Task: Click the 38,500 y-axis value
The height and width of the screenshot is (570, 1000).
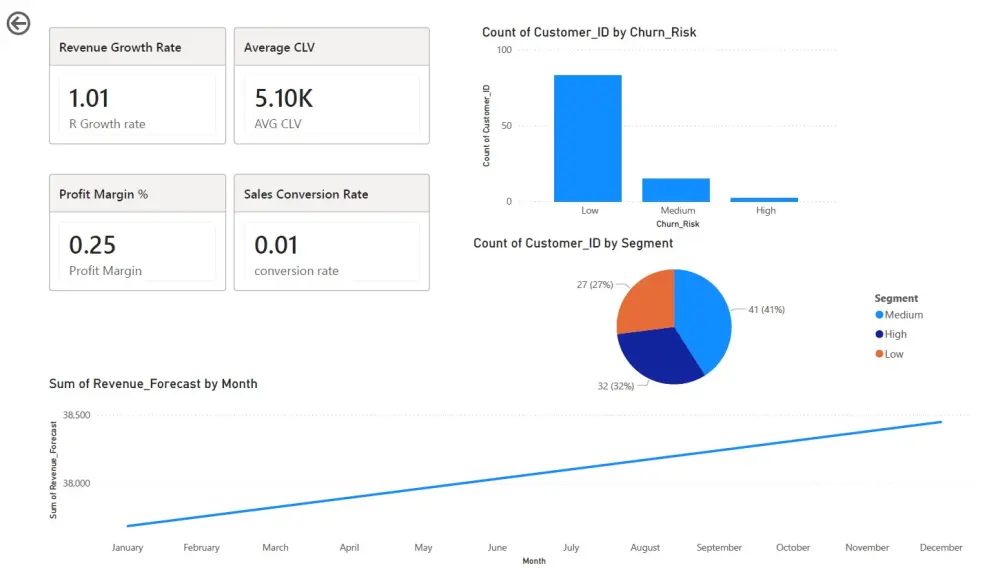Action: (x=77, y=415)
